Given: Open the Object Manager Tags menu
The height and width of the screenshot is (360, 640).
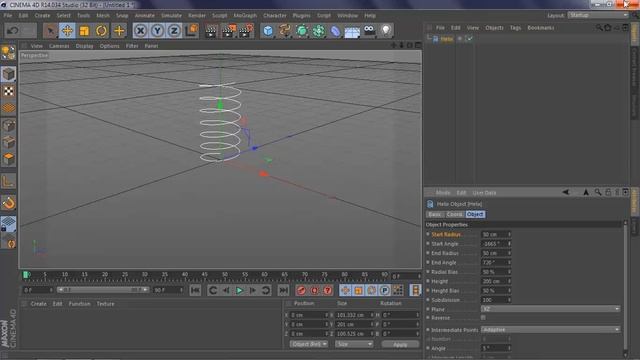Looking at the screenshot, I should pos(516,28).
